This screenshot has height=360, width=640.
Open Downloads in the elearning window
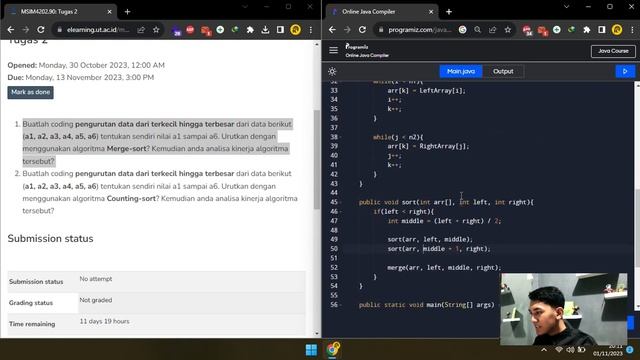(x=265, y=30)
